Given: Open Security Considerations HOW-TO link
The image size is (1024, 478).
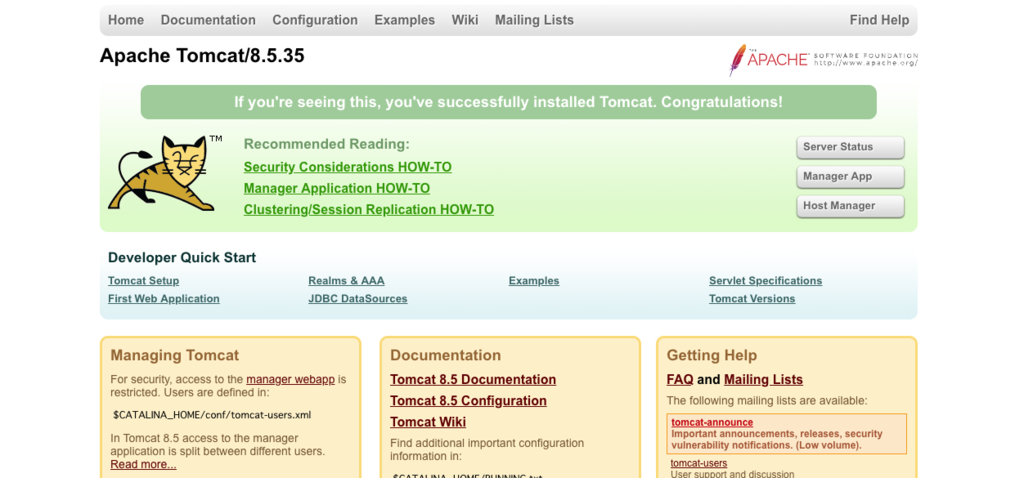Looking at the screenshot, I should coord(347,167).
